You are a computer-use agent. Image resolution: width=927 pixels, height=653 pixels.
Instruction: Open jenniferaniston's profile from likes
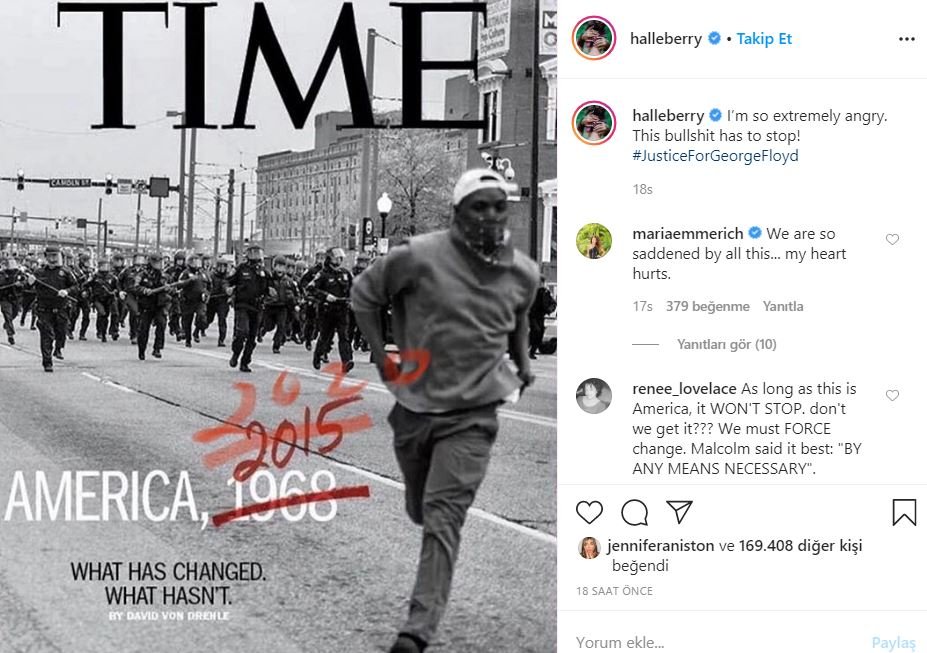660,545
